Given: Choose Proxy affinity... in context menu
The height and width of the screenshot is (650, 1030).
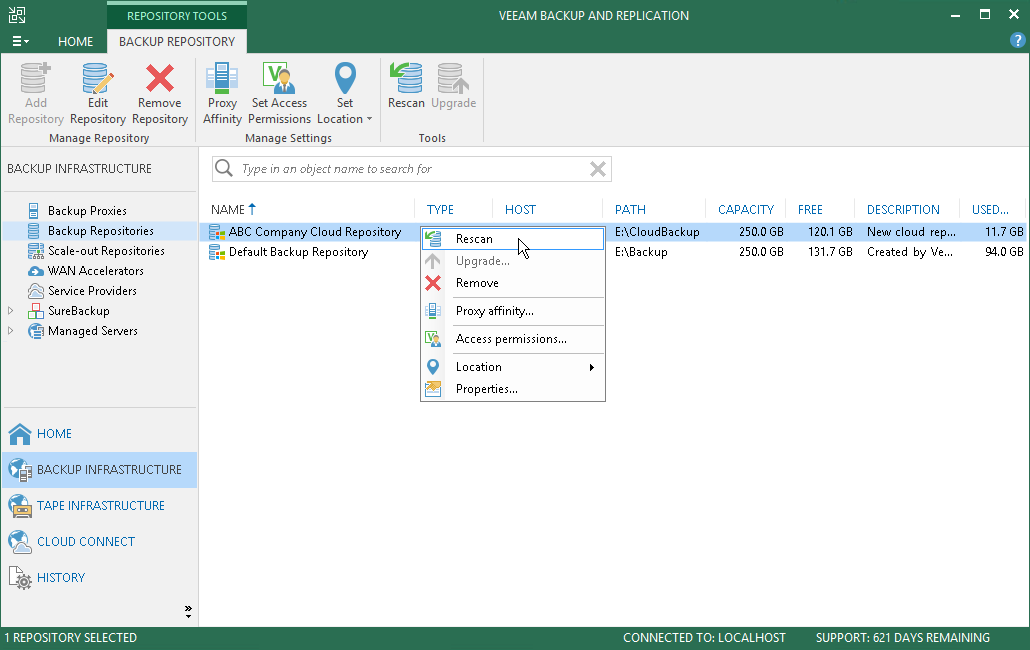Looking at the screenshot, I should [512, 311].
